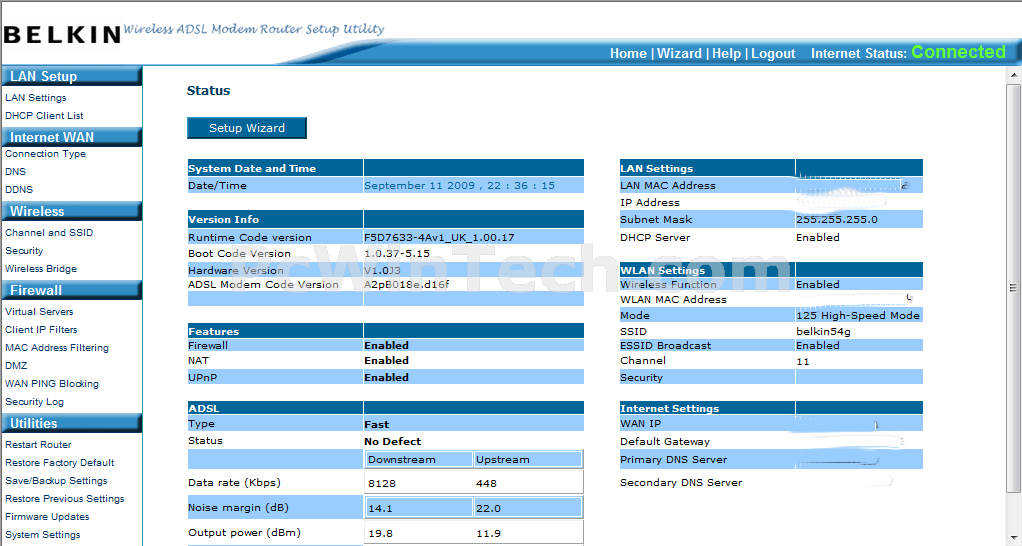1022x546 pixels.
Task: Open DHCP Client List page
Action: (x=44, y=115)
